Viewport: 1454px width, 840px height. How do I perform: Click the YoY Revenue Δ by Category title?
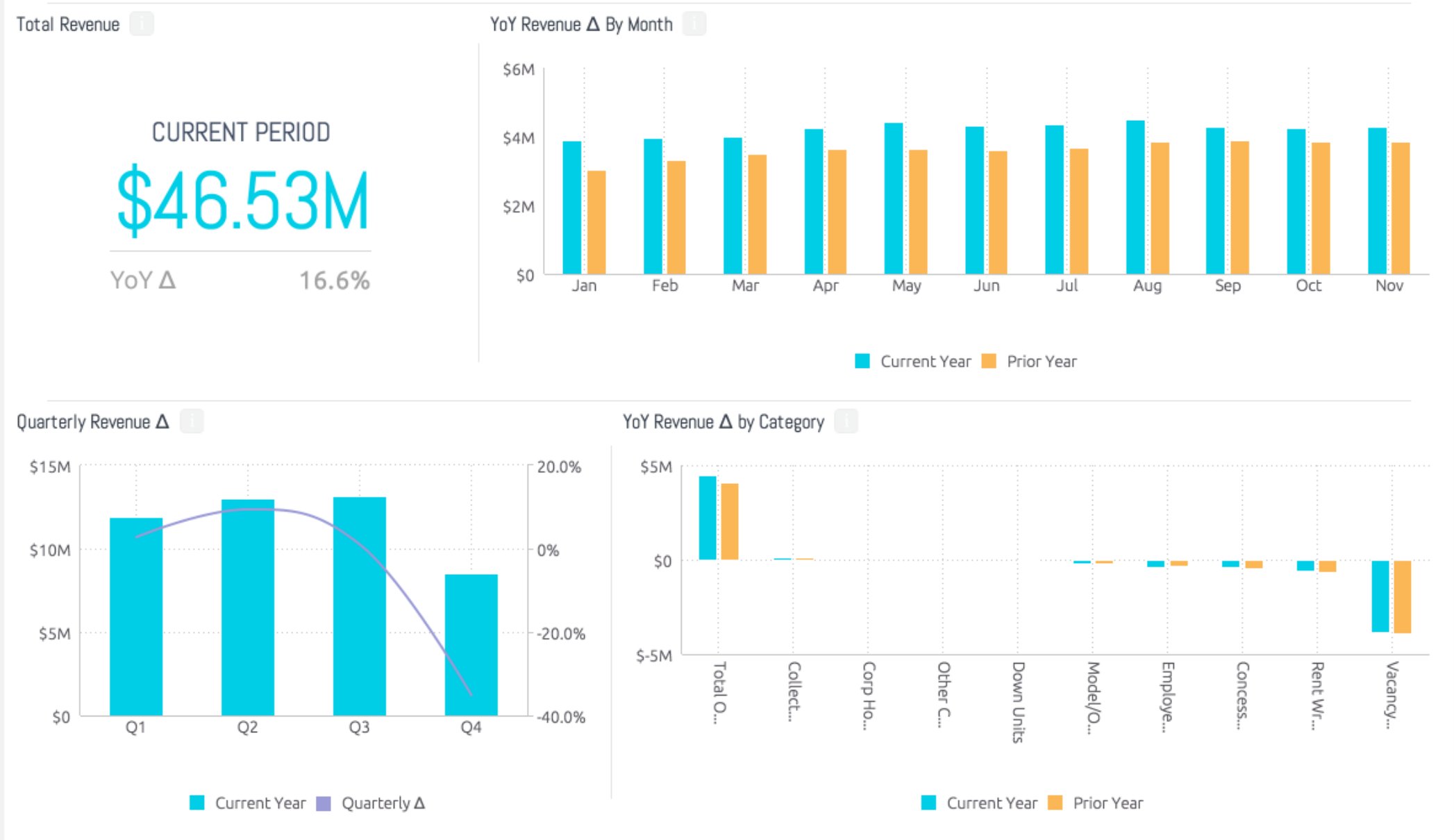pos(724,421)
